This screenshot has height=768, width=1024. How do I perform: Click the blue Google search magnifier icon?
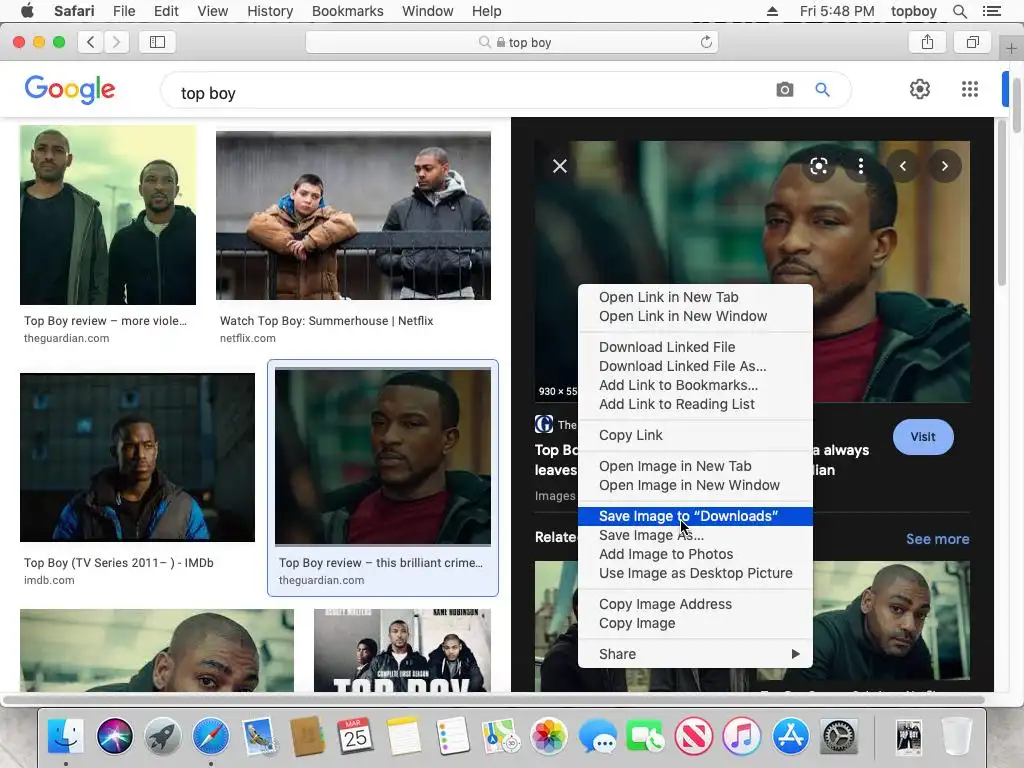(822, 89)
